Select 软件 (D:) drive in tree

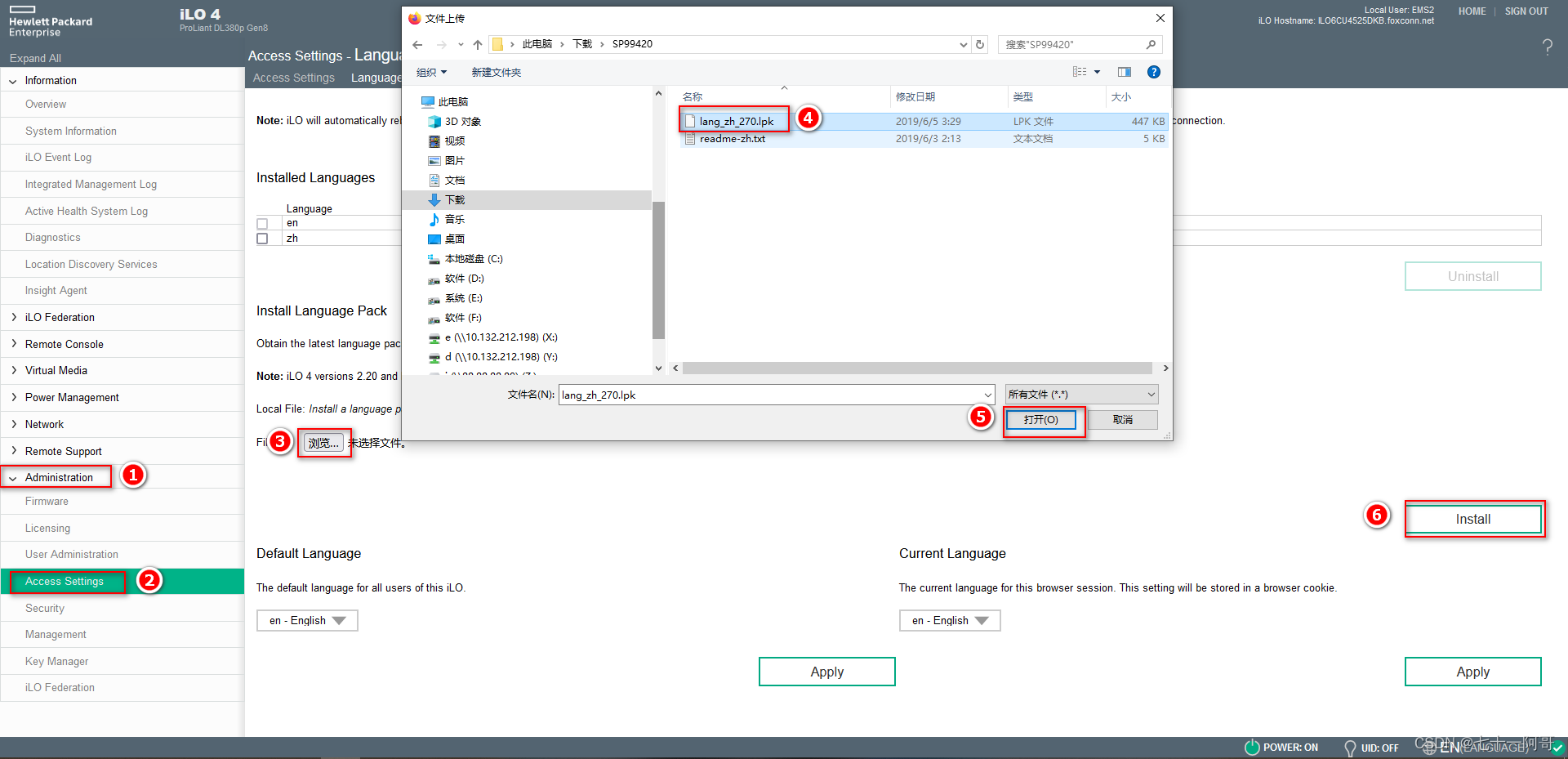(456, 279)
